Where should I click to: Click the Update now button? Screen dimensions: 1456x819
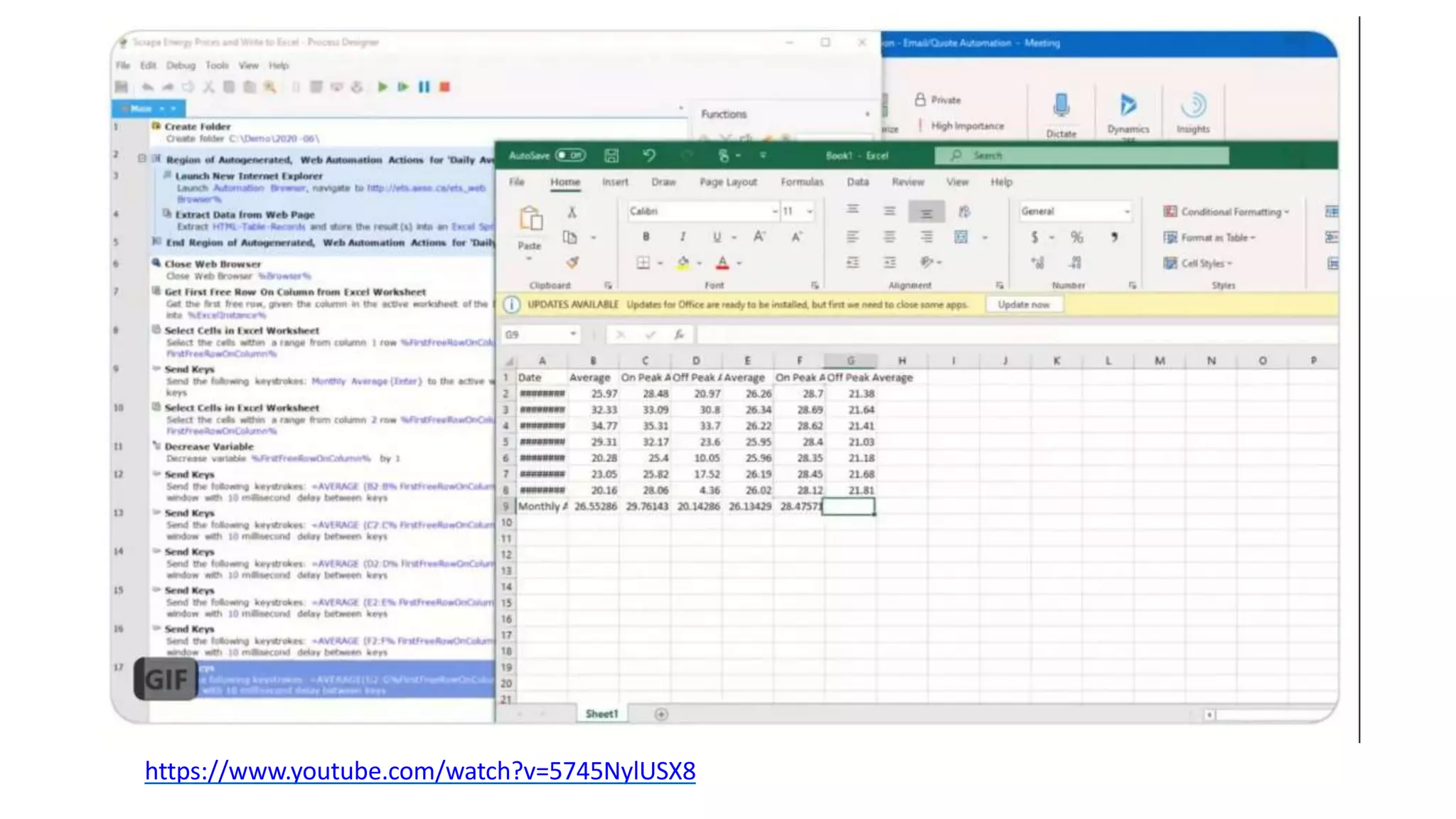1023,304
